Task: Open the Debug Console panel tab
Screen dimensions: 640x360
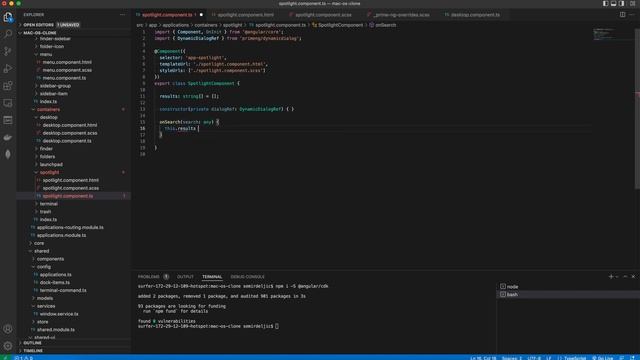Action: coord(247,277)
